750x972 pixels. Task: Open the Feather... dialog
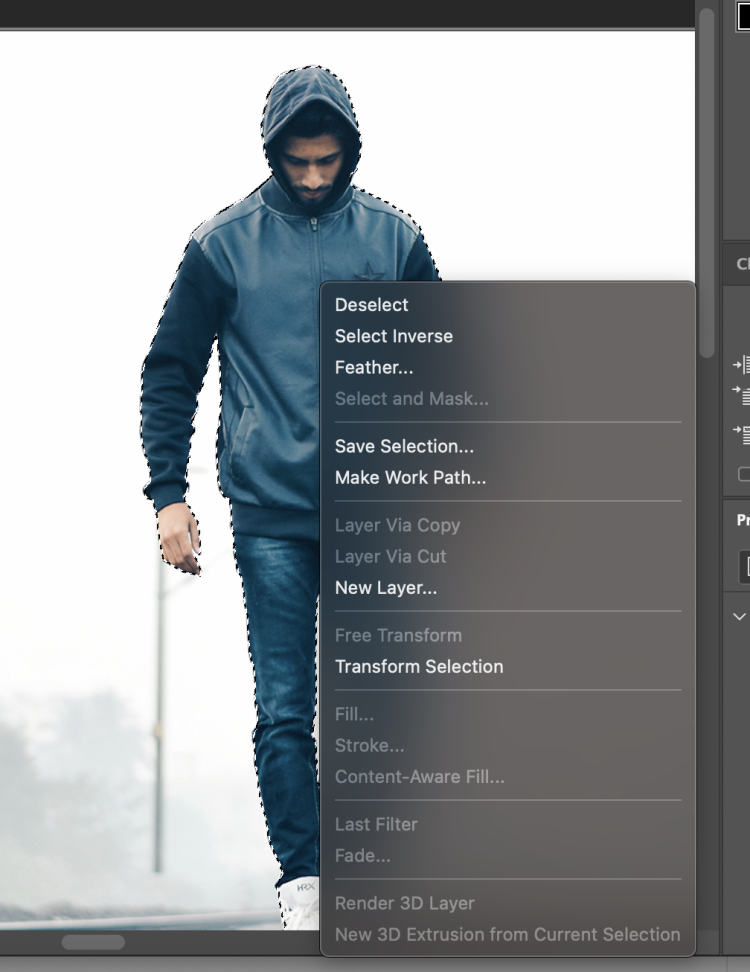374,367
